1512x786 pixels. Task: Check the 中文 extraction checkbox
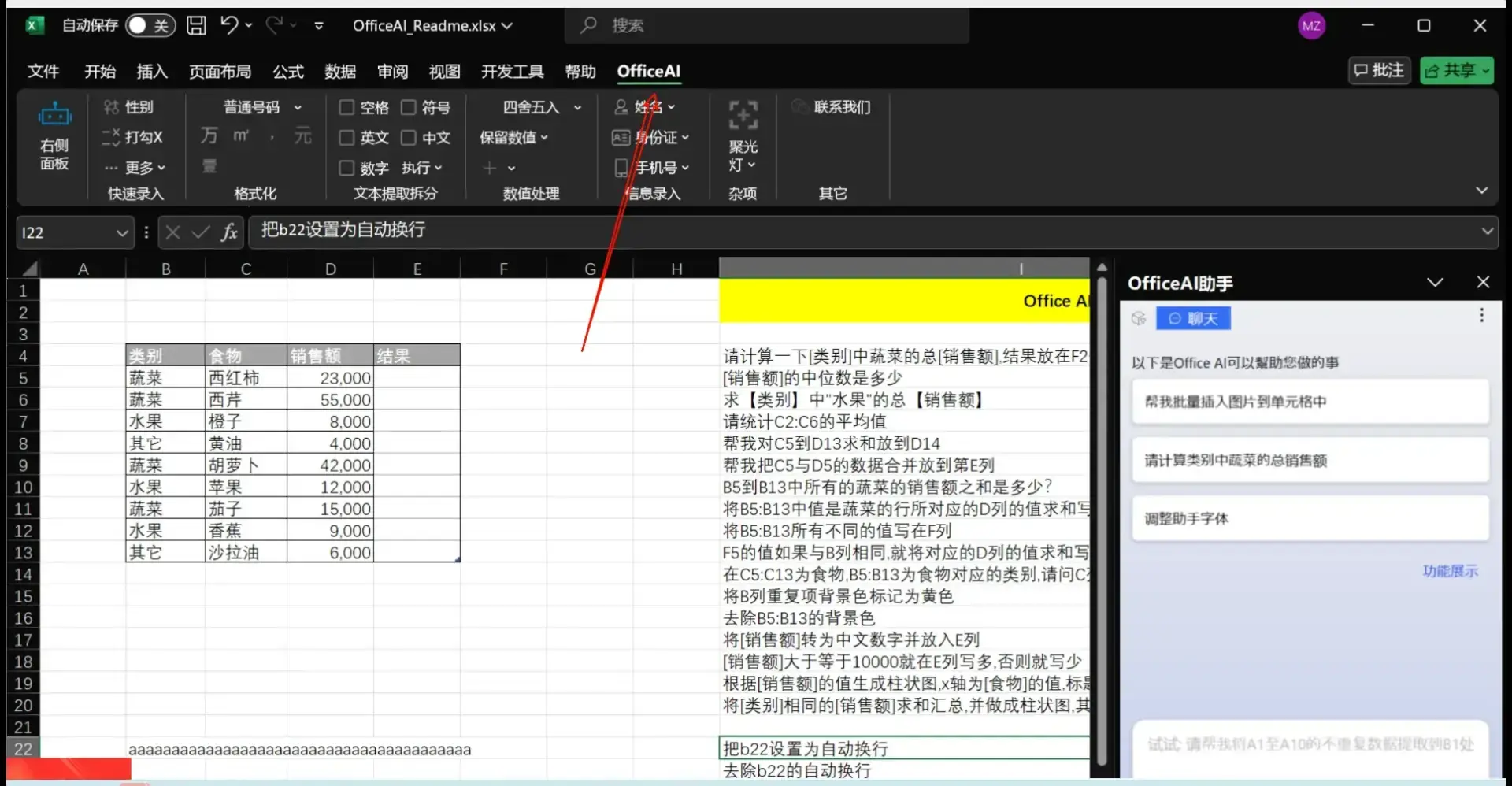409,137
